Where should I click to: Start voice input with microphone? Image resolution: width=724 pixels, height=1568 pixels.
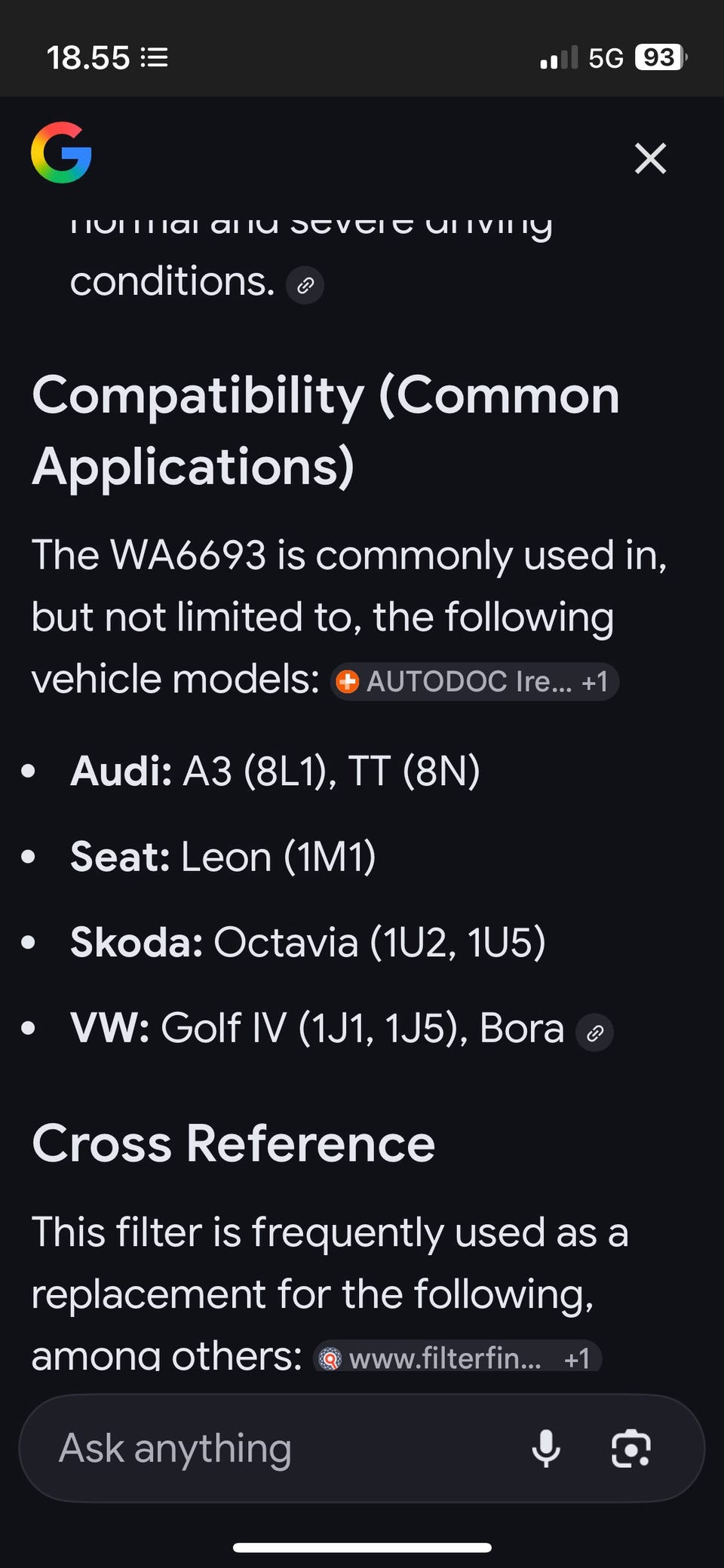pos(546,1448)
